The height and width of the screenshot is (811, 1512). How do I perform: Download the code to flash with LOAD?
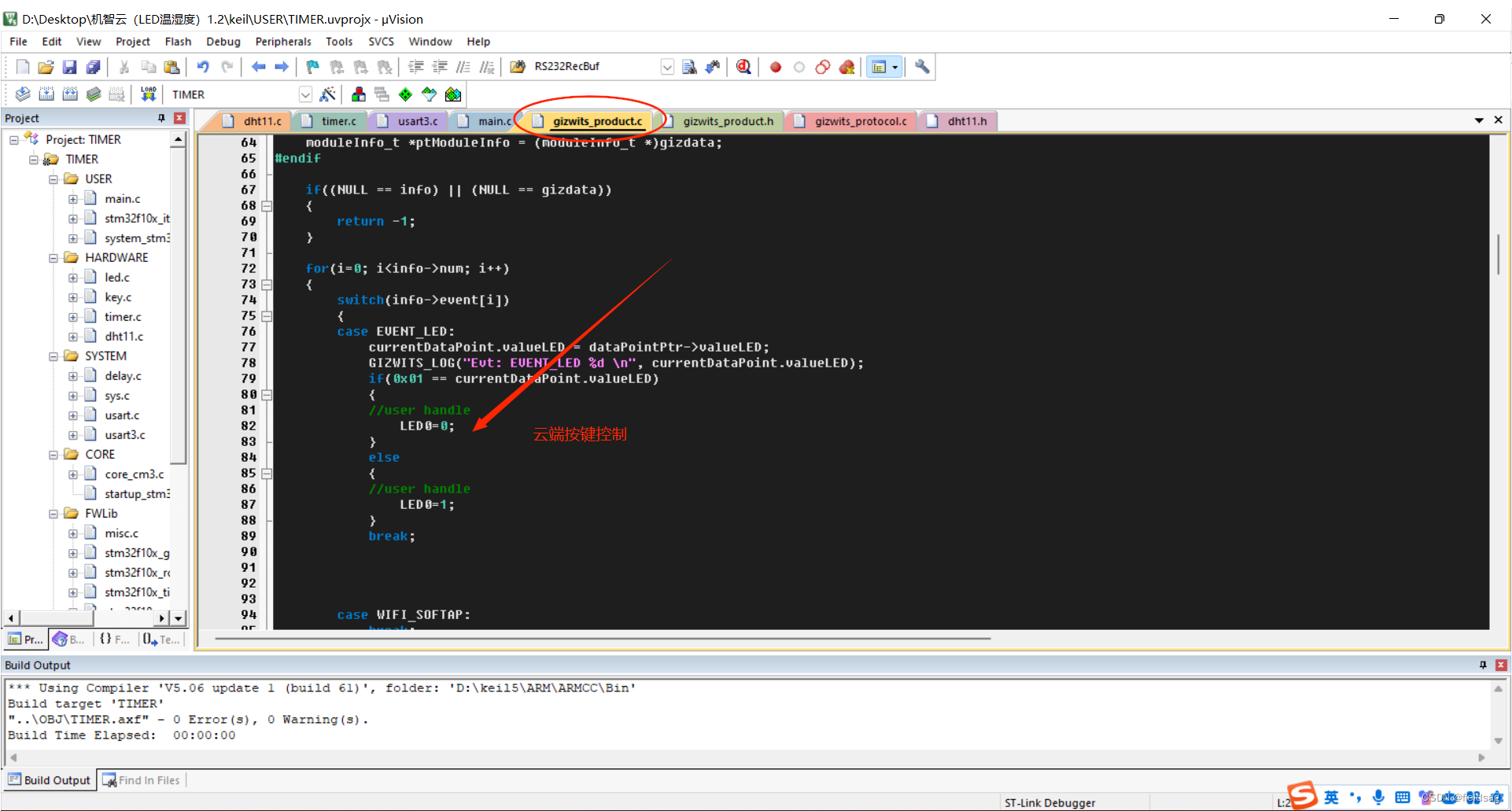pos(148,94)
